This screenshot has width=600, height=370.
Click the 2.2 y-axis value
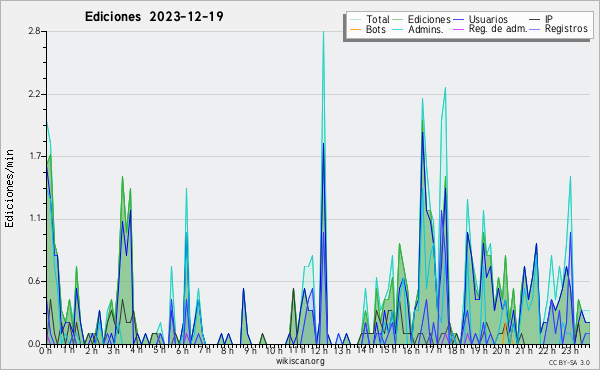(34, 94)
